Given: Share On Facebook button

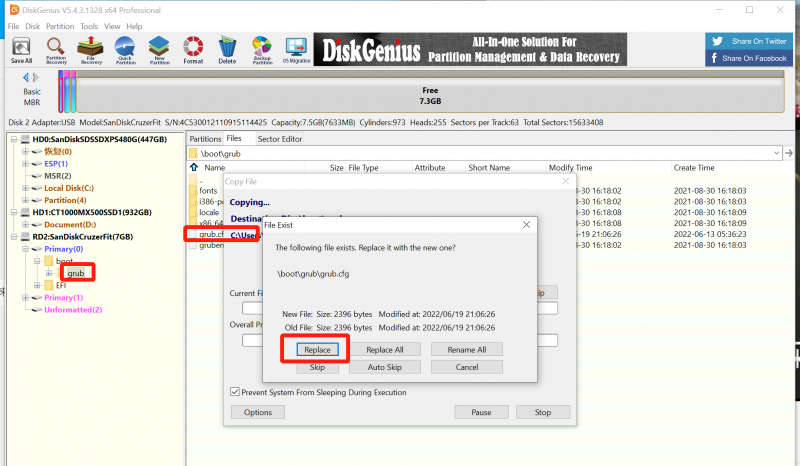Looking at the screenshot, I should tap(749, 58).
